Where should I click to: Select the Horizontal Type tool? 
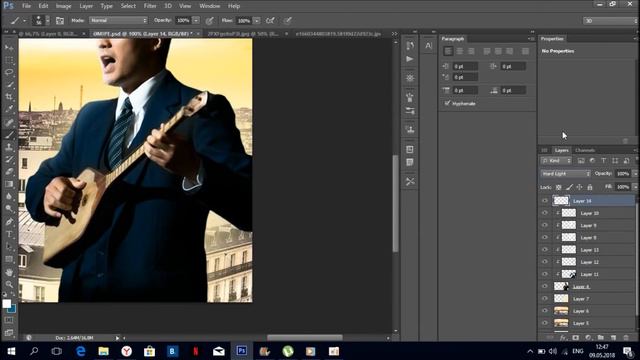coord(9,234)
